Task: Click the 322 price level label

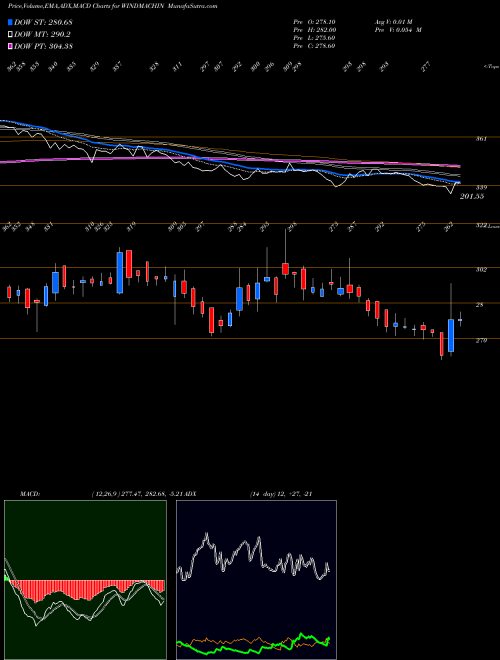Action: point(481,226)
